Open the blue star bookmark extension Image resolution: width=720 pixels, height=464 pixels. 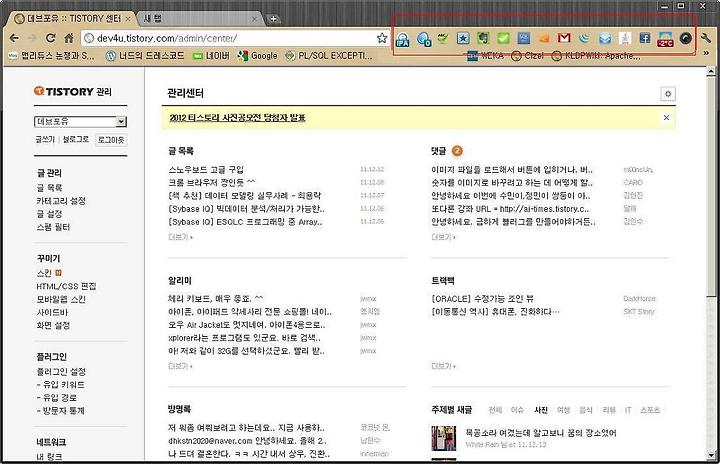[x=463, y=39]
